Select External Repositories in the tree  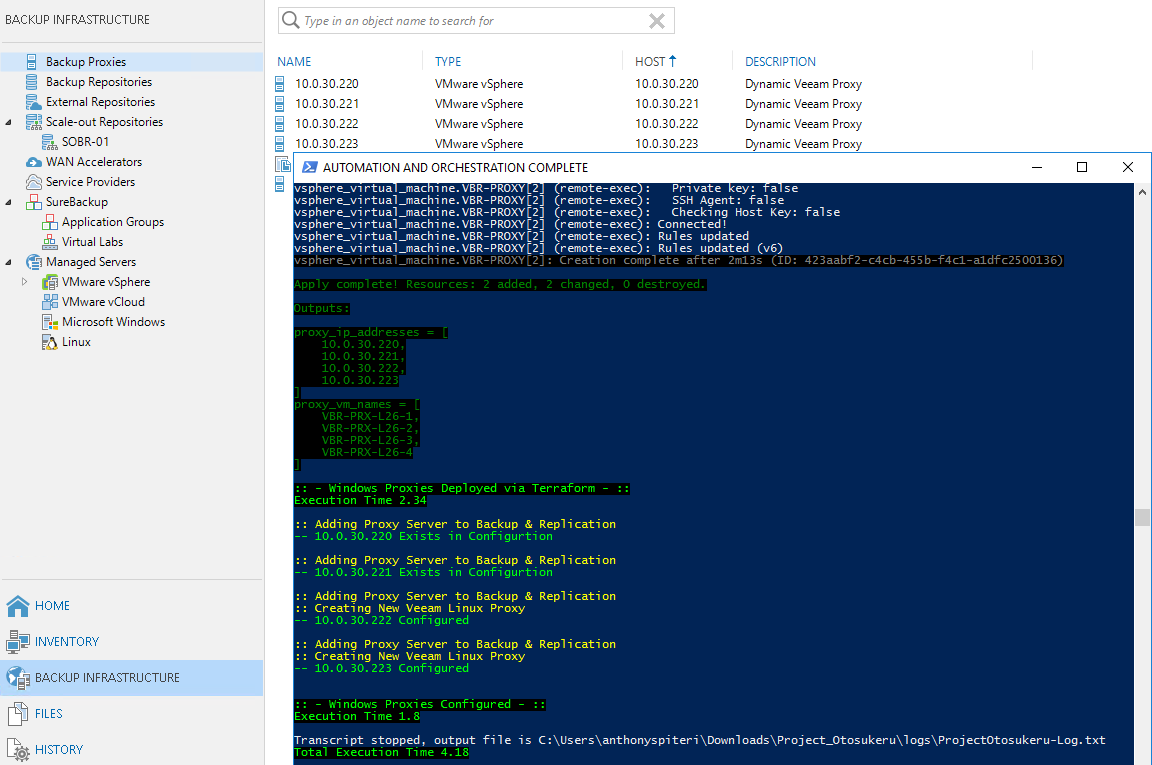coord(101,101)
